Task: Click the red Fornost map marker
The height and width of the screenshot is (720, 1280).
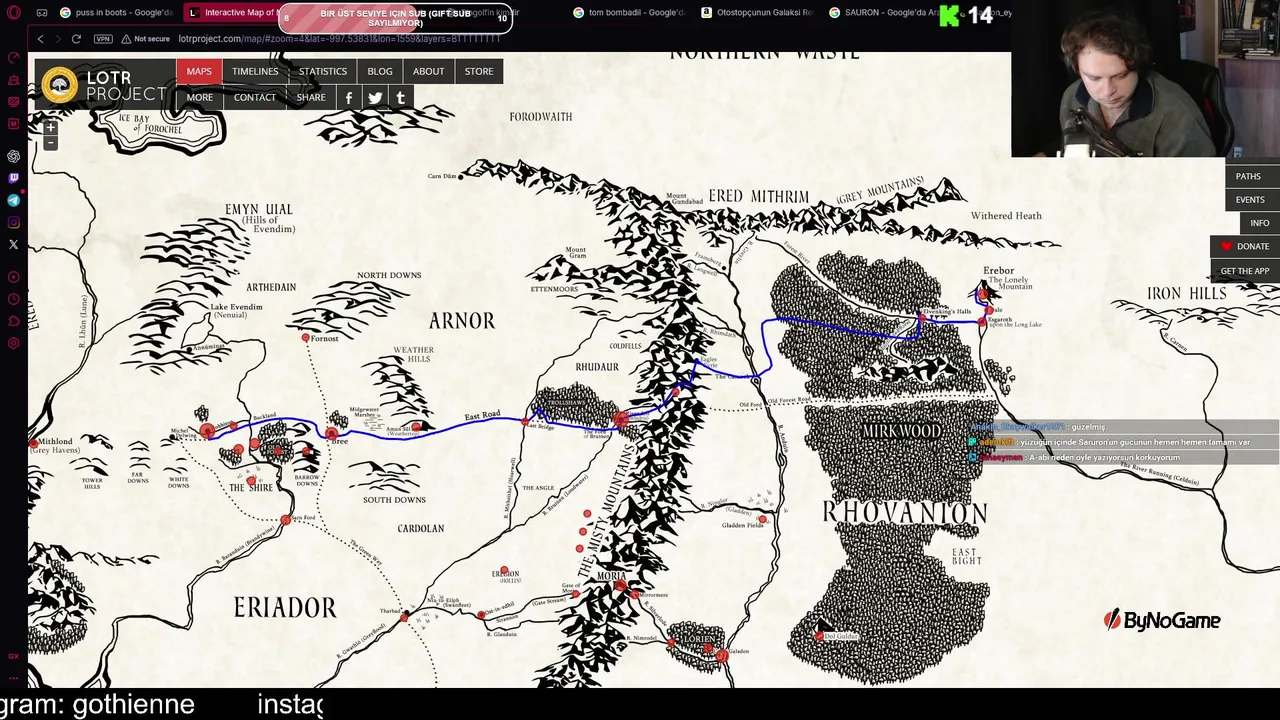Action: pyautogui.click(x=305, y=338)
